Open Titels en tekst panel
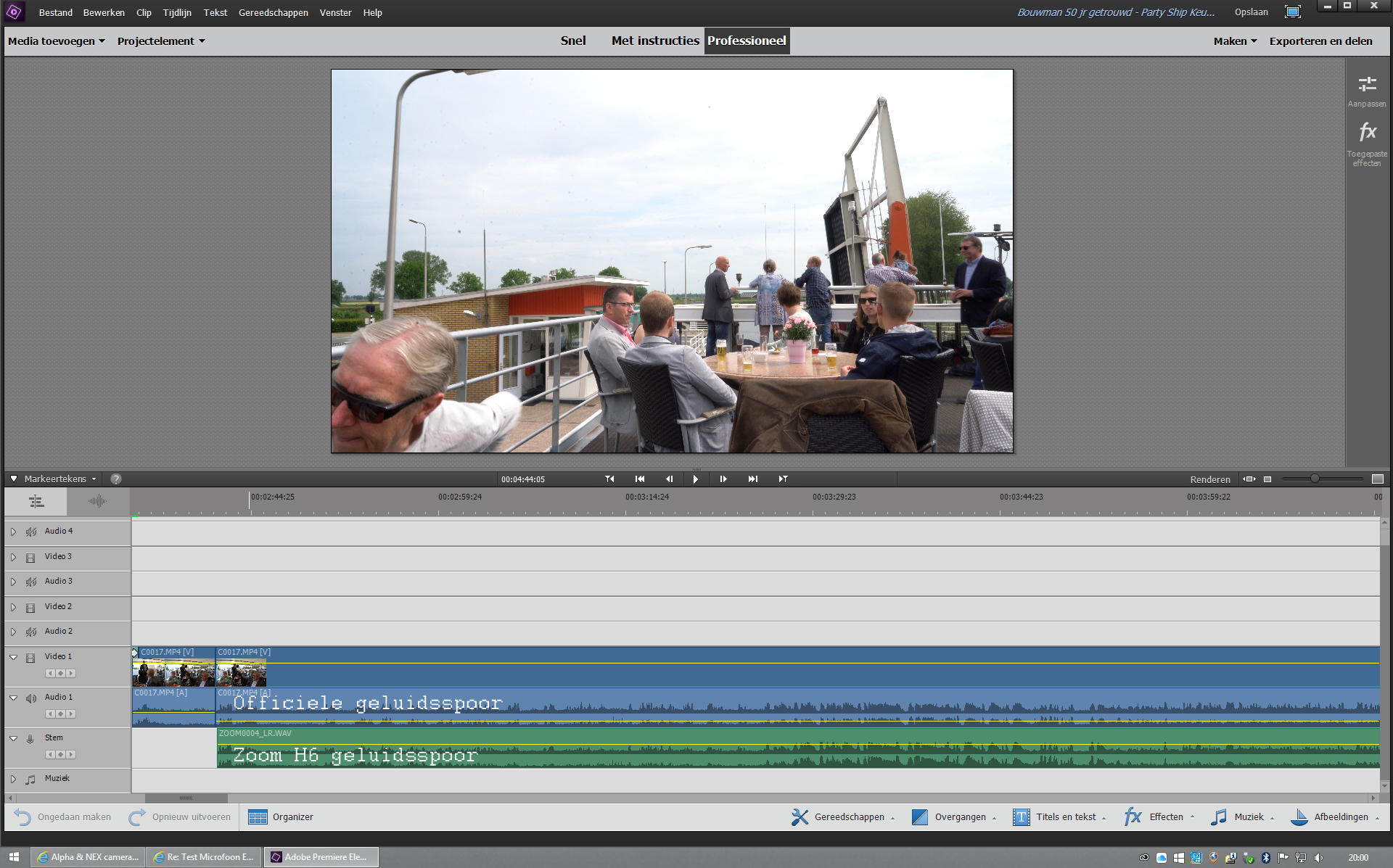This screenshot has height=868, width=1393. (x=1059, y=817)
